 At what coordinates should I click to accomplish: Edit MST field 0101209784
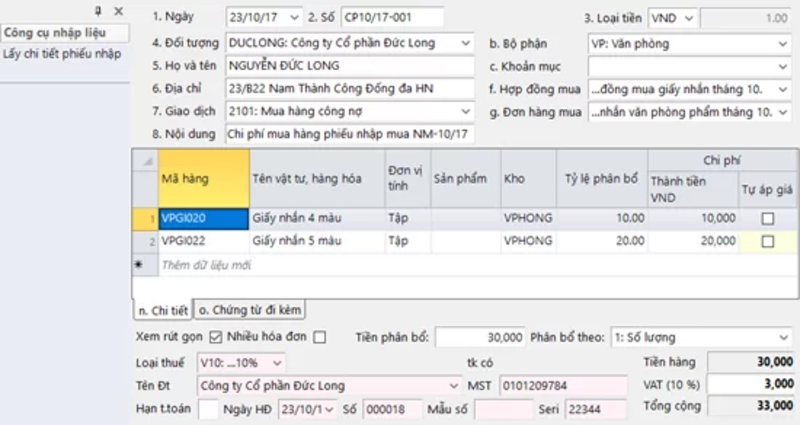[x=563, y=386]
